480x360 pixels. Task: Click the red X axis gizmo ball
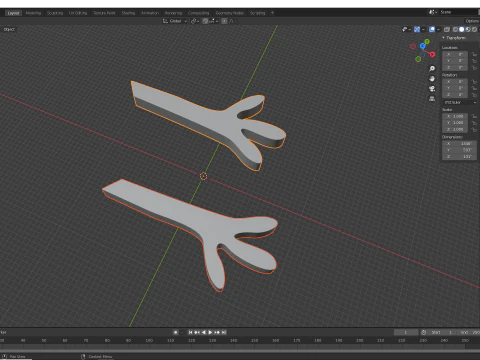(432, 54)
